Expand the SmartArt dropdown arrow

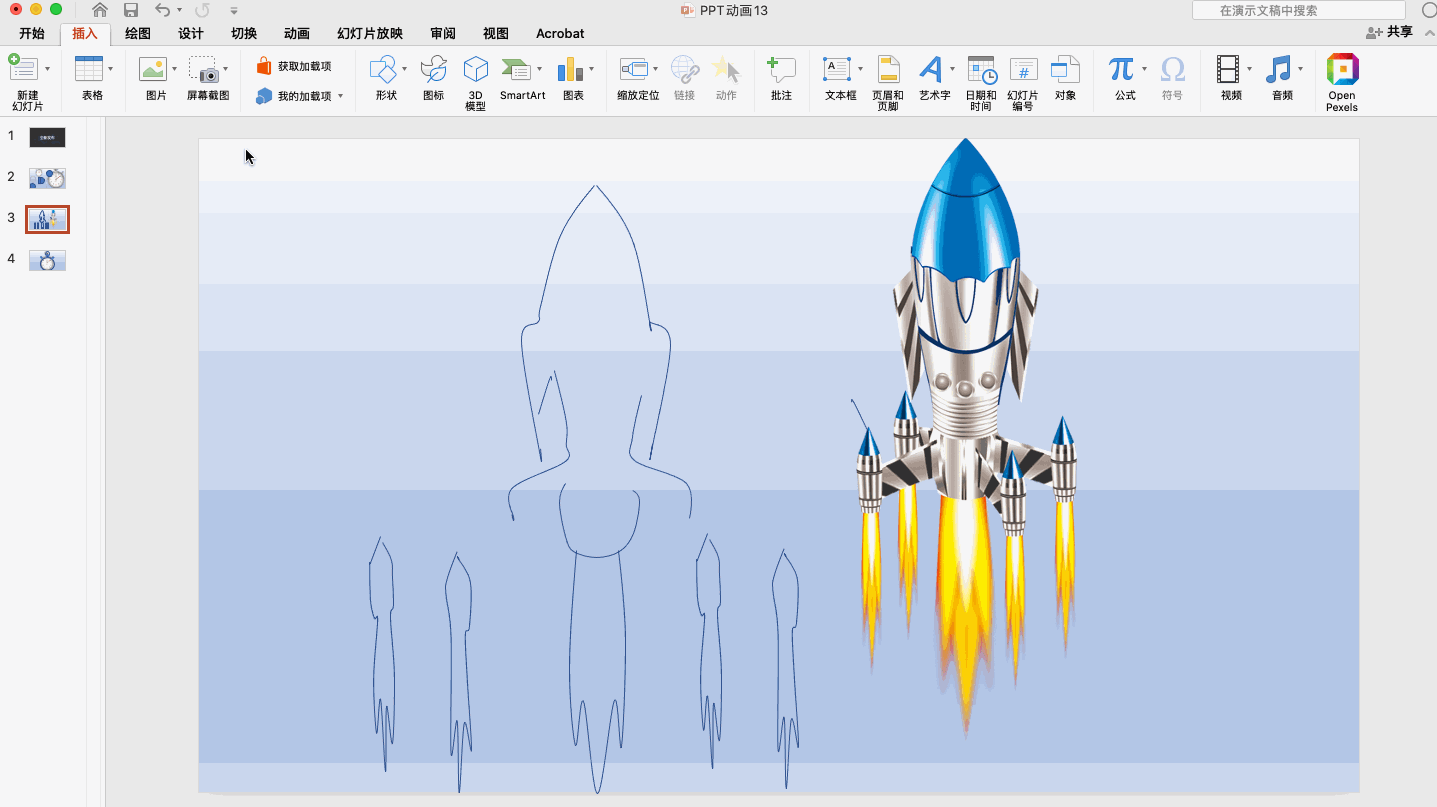point(539,69)
